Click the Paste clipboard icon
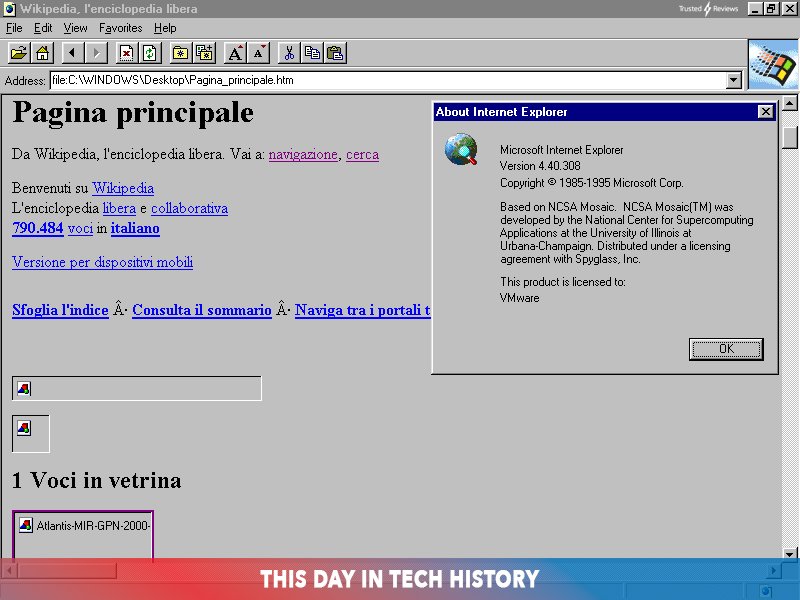This screenshot has width=800, height=600. click(336, 53)
